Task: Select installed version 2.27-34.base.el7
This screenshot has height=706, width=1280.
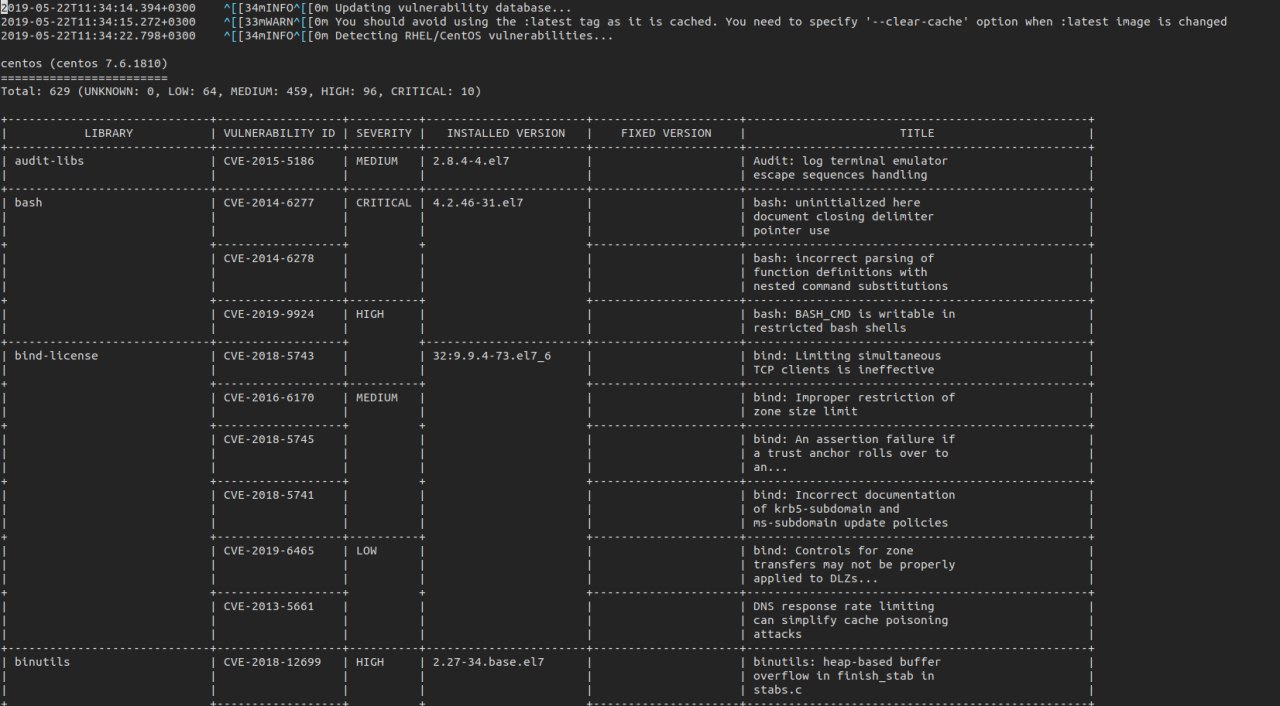Action: pos(488,662)
